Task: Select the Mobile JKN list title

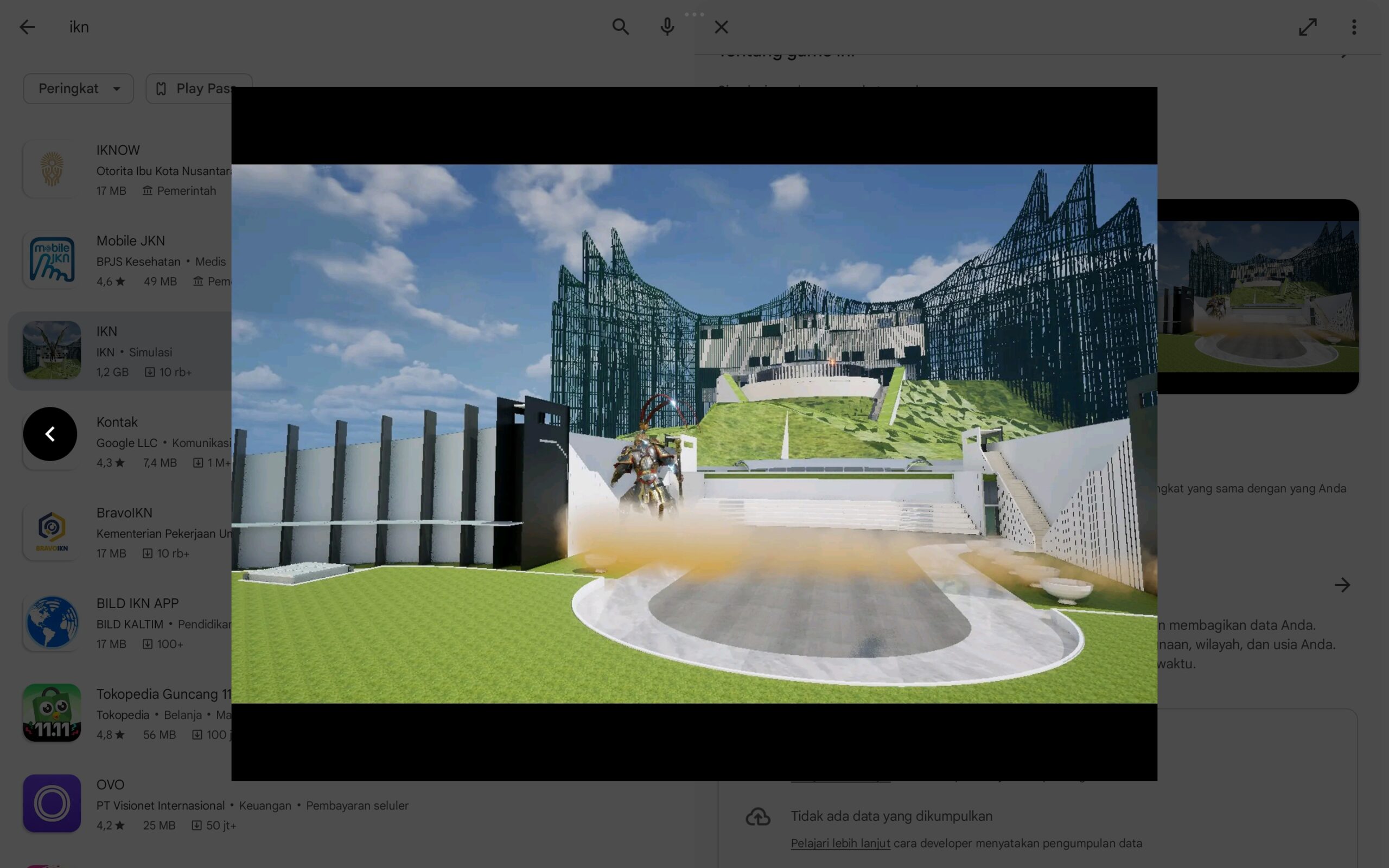Action: (x=131, y=240)
